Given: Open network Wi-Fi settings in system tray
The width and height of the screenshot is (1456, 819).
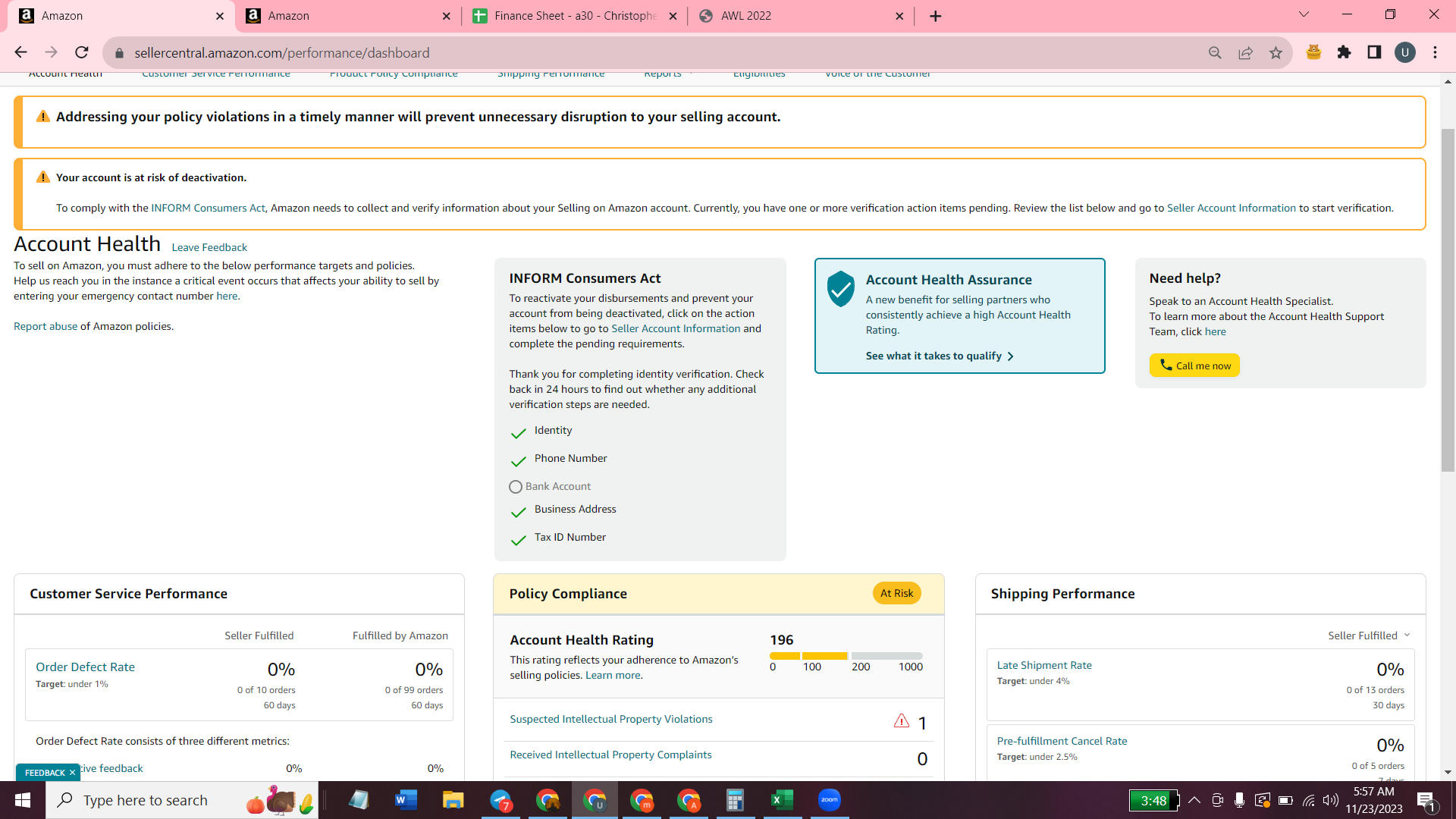Looking at the screenshot, I should [1309, 800].
